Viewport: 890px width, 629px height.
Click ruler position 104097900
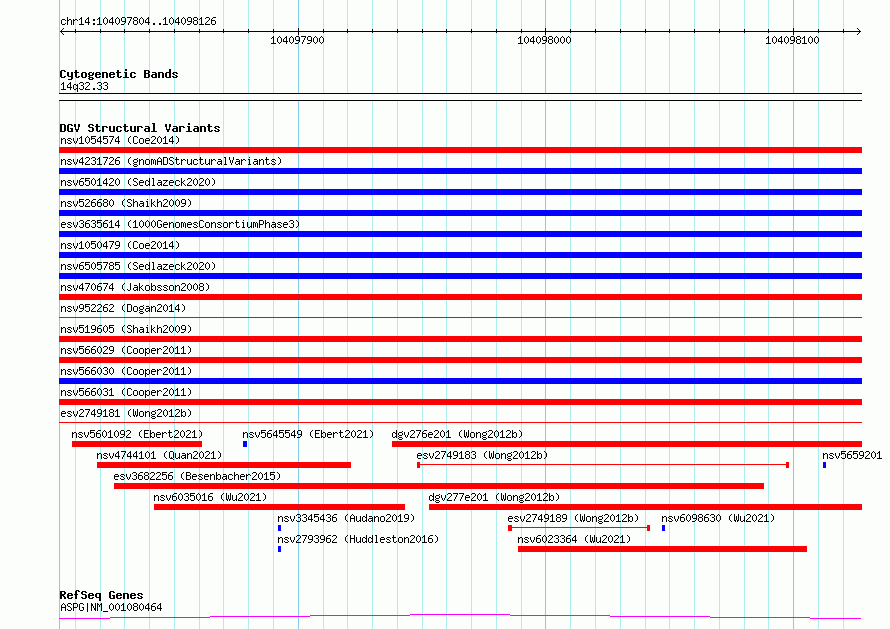[297, 40]
